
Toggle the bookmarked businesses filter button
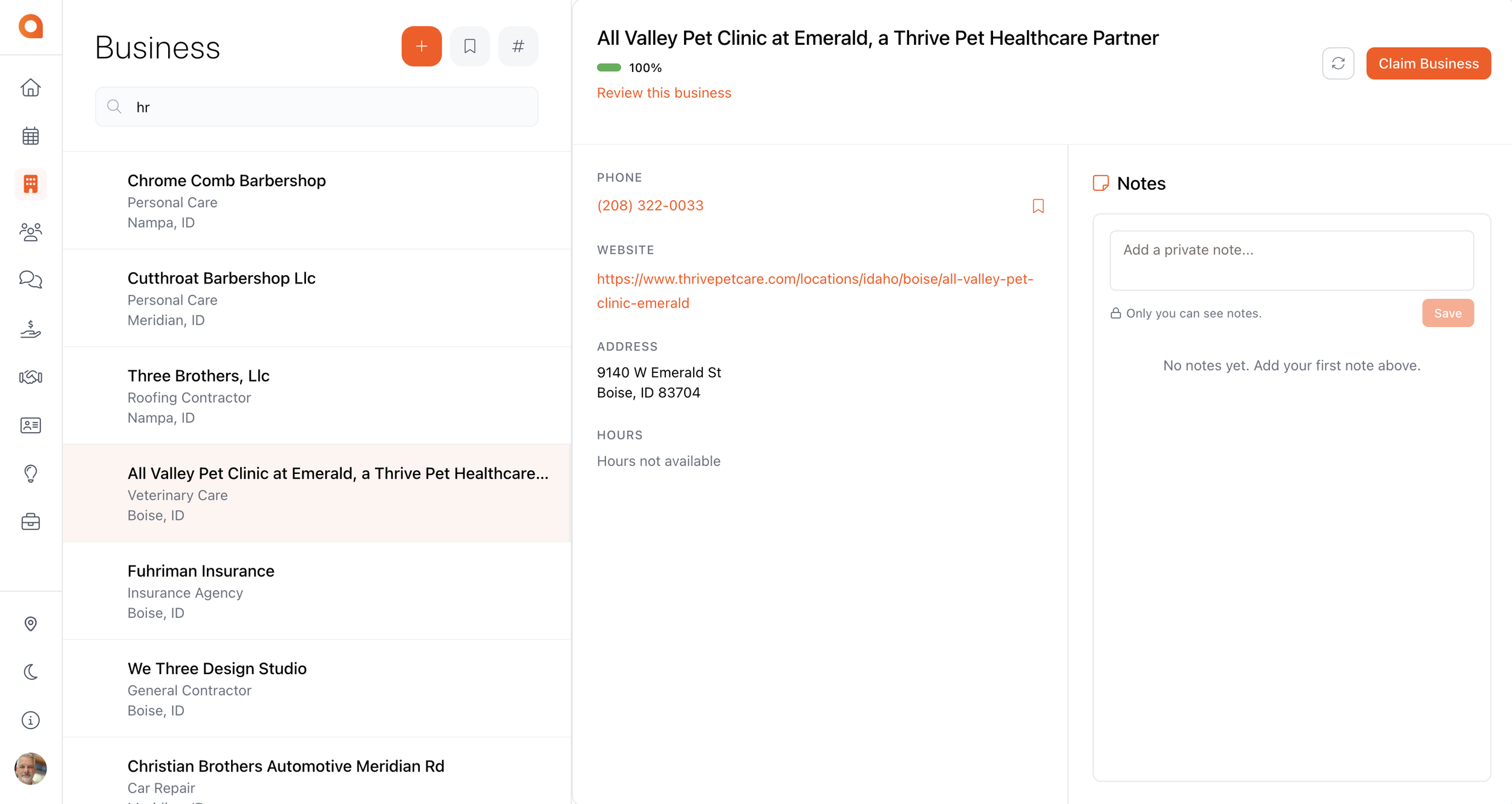[x=469, y=47]
